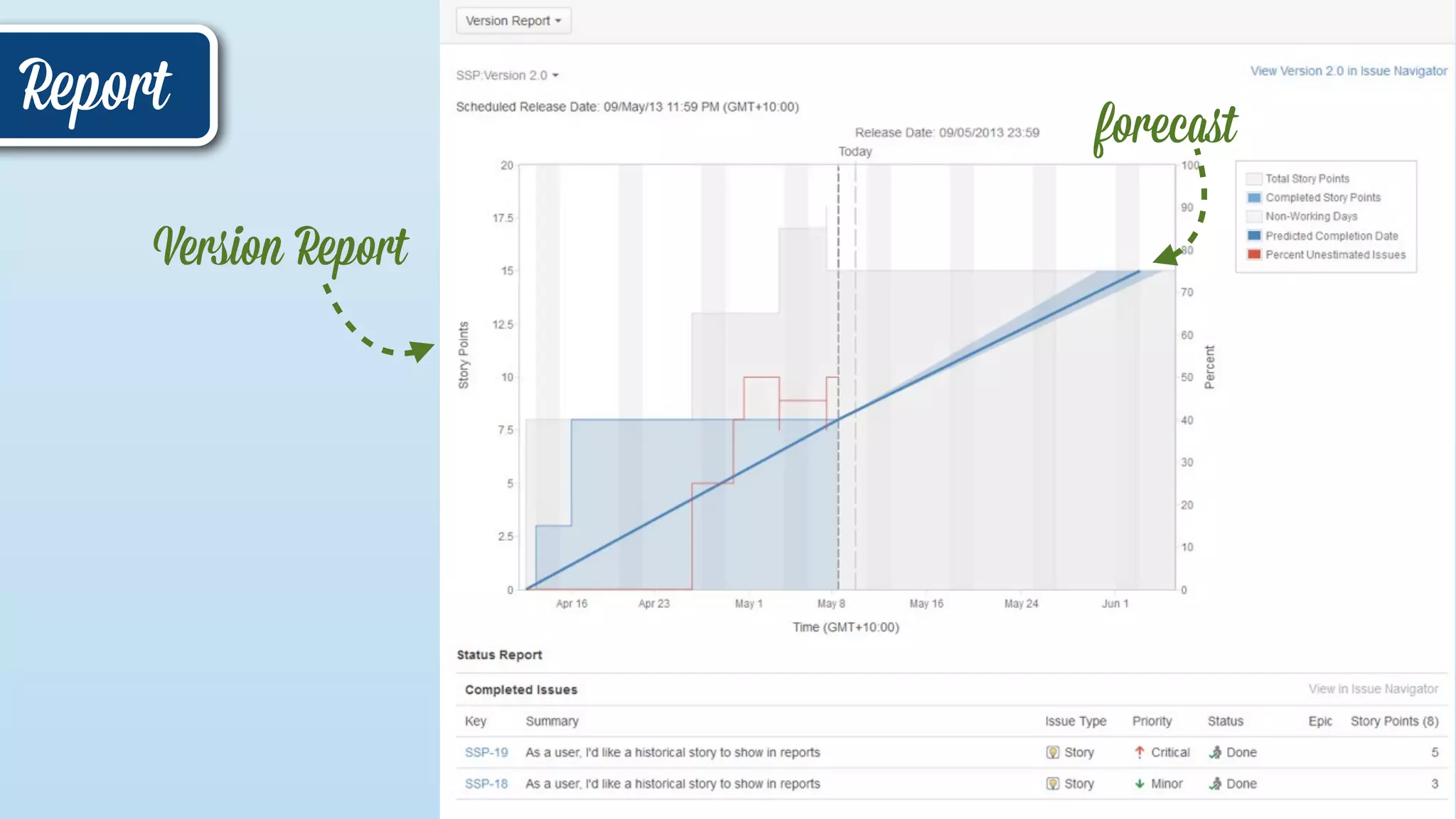The height and width of the screenshot is (819, 1456).
Task: Open issue SSP-19
Action: pyautogui.click(x=486, y=752)
